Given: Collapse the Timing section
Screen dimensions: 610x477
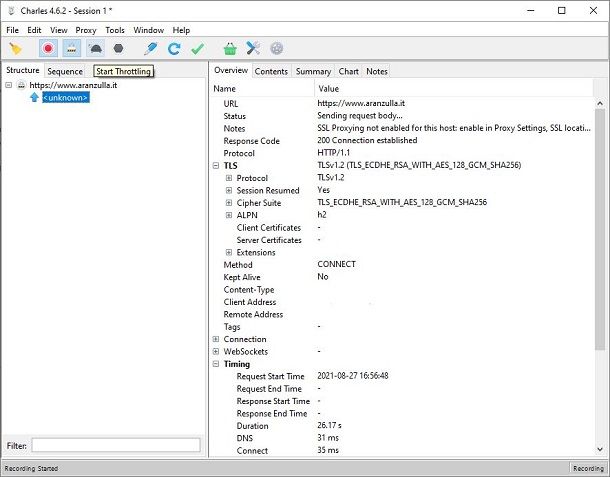Looking at the screenshot, I should pyautogui.click(x=216, y=364).
